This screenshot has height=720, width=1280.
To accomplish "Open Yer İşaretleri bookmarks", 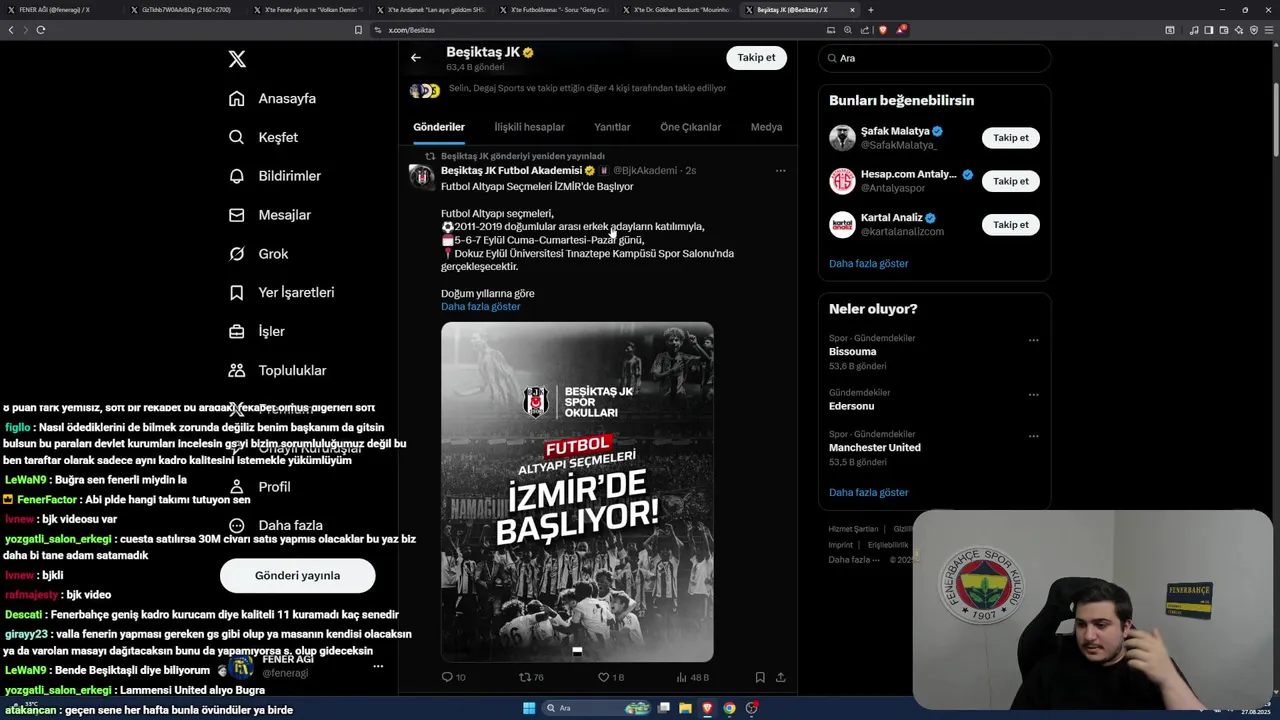I will click(x=281, y=292).
